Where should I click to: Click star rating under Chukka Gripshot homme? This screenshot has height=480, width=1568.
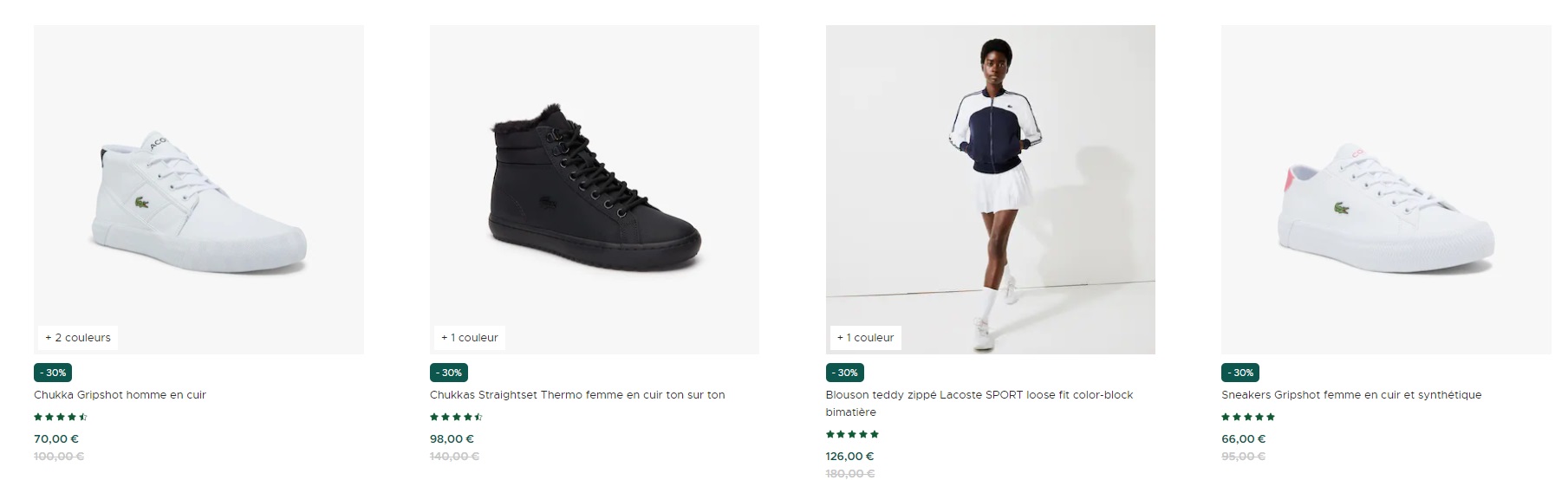tap(61, 417)
